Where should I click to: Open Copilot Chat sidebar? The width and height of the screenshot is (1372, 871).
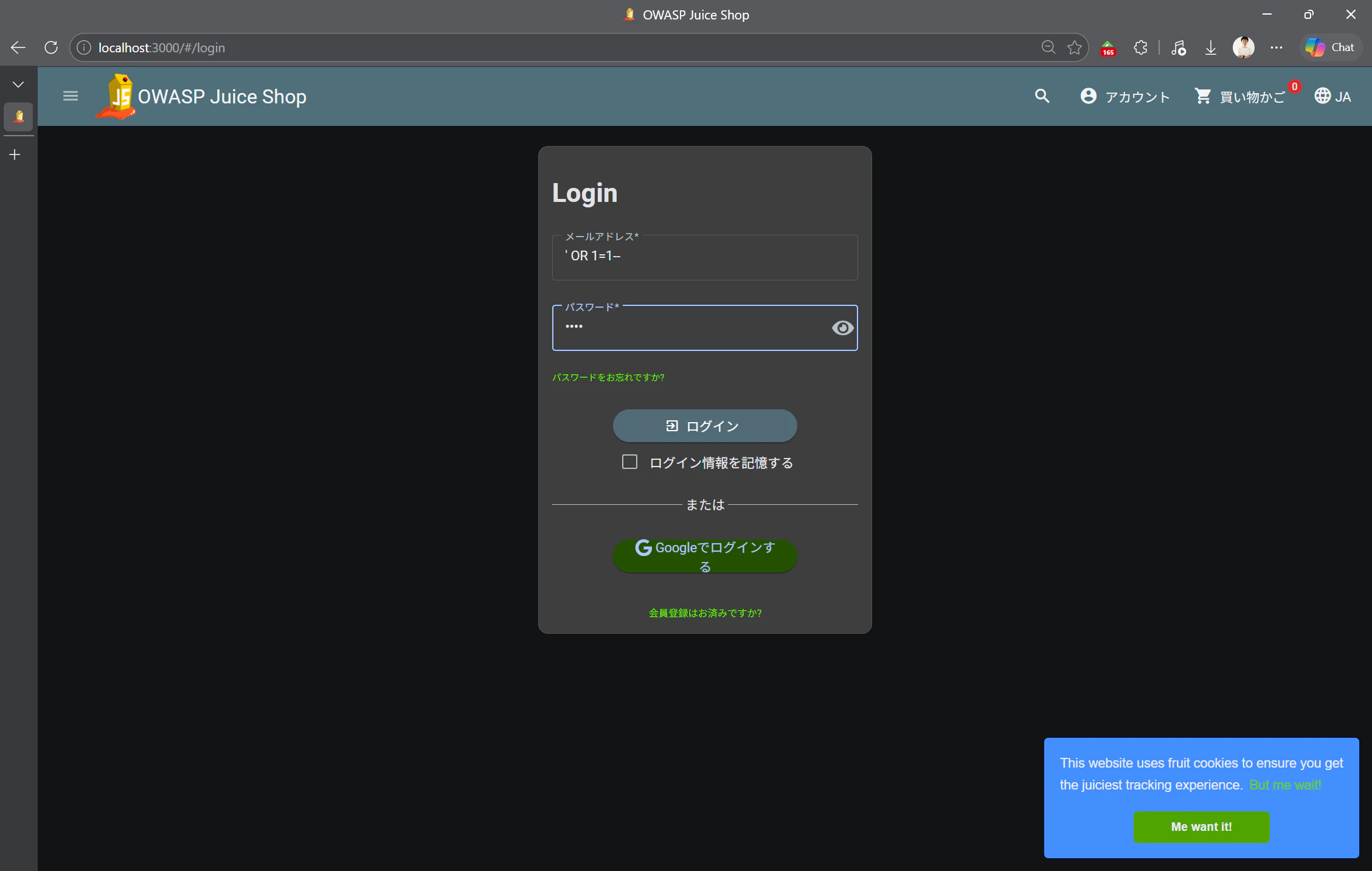tap(1330, 47)
